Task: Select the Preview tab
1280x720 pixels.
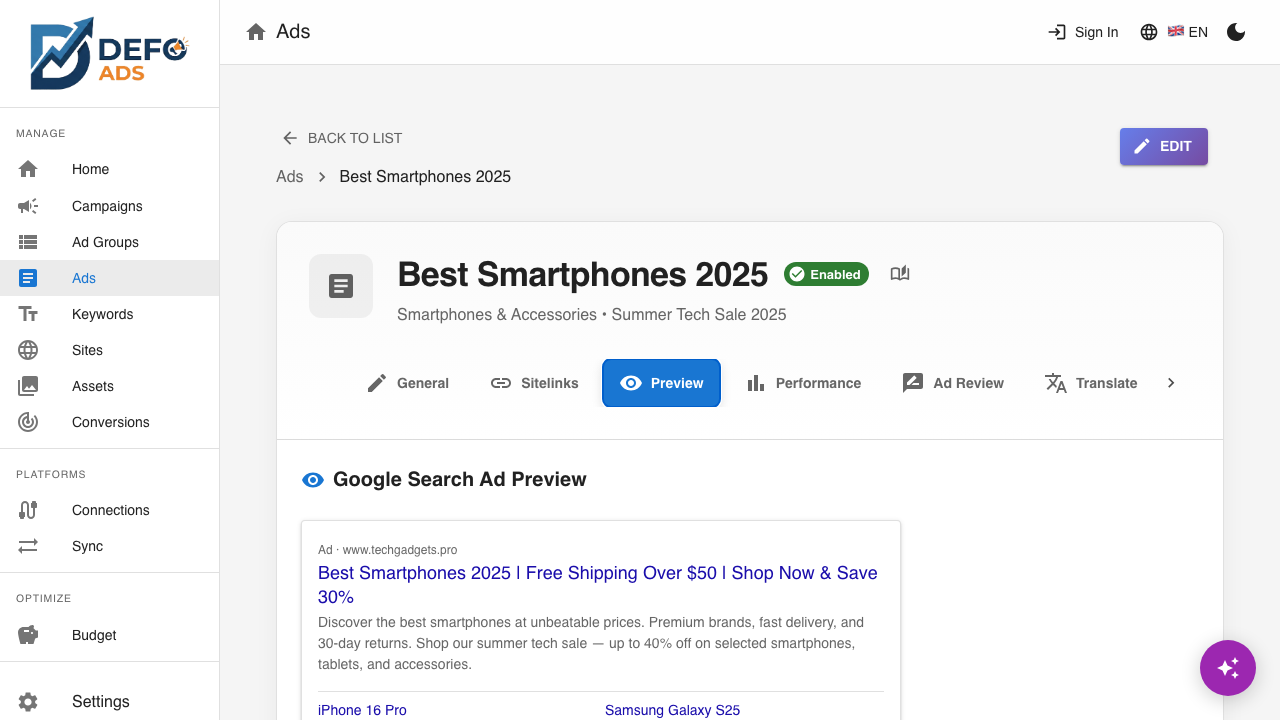Action: point(661,383)
